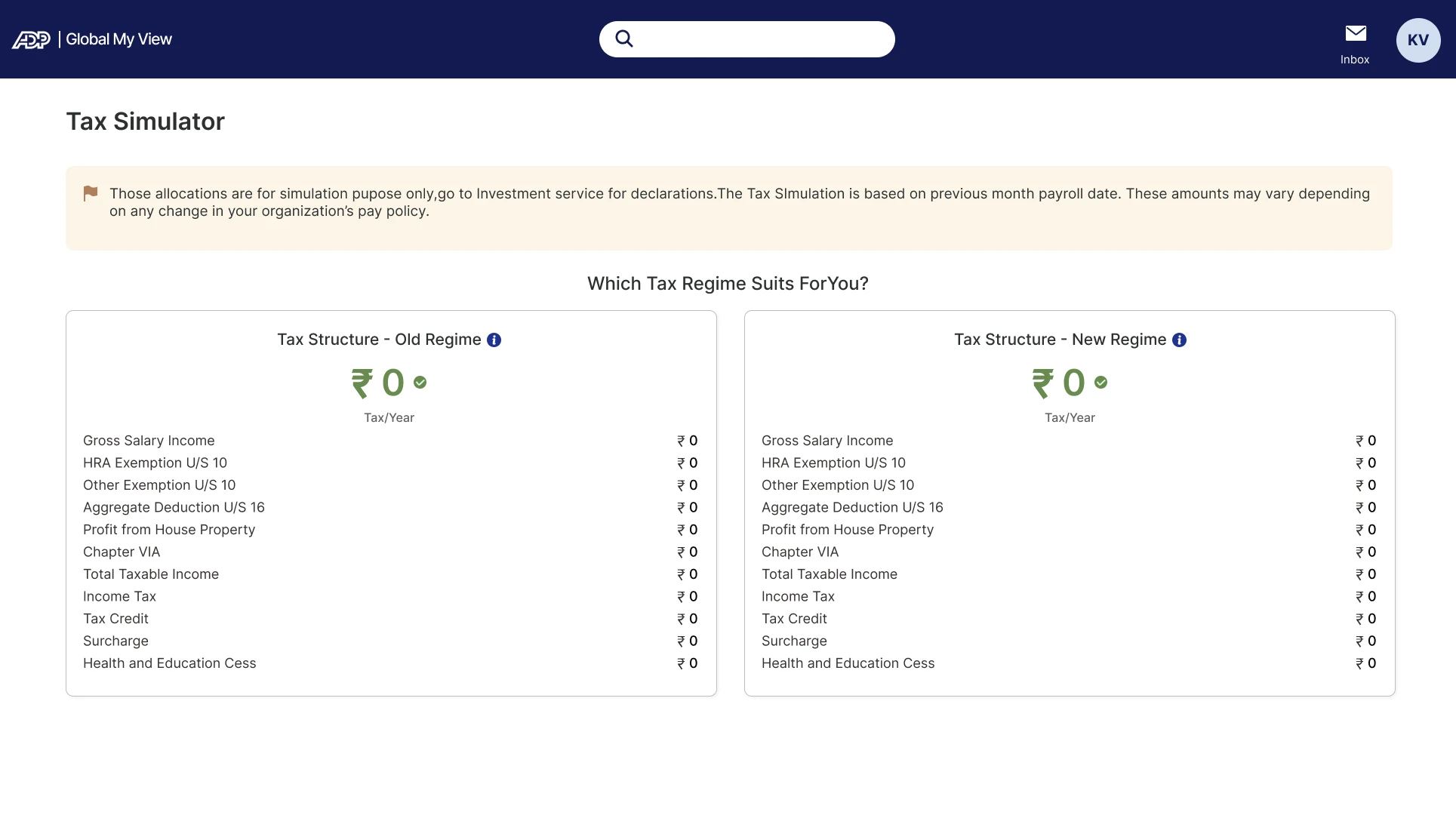The width and height of the screenshot is (1456, 815).
Task: Open the Inbox envelope icon
Action: tap(1356, 33)
